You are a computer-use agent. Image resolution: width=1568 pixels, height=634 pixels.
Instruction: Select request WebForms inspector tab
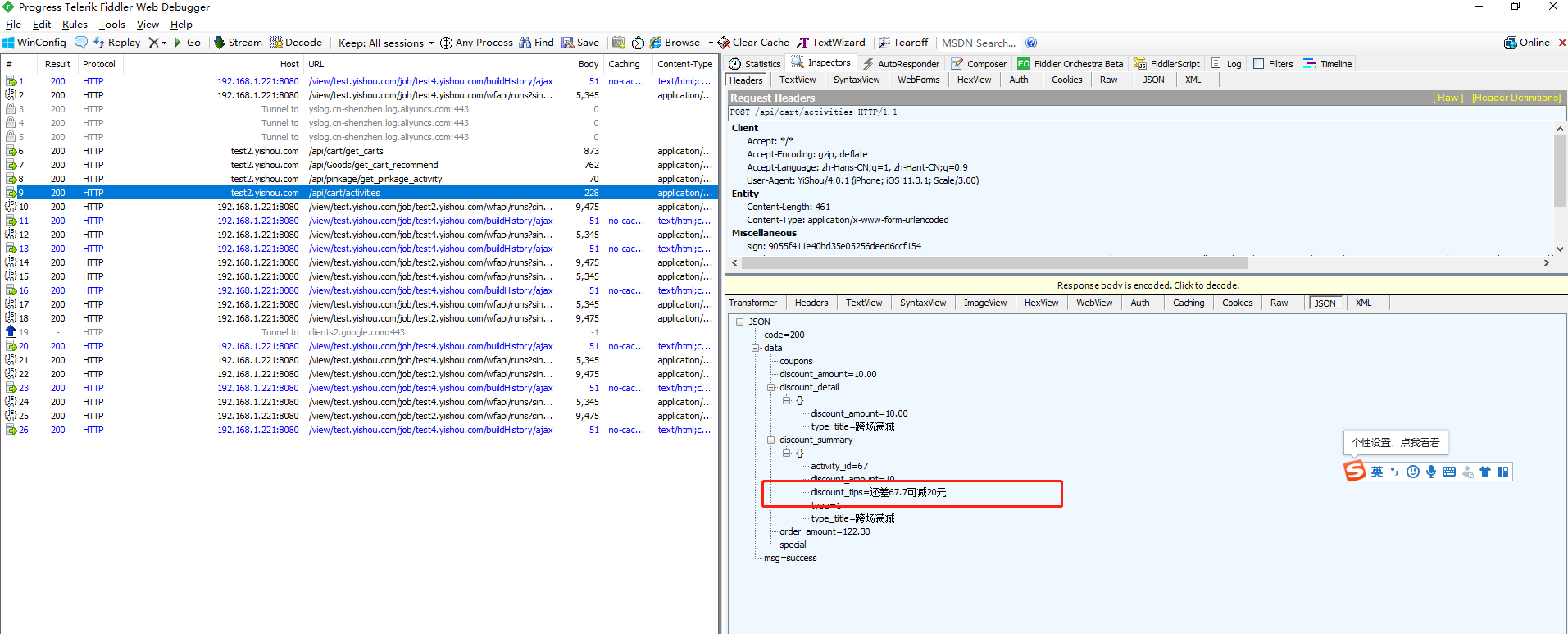[918, 80]
